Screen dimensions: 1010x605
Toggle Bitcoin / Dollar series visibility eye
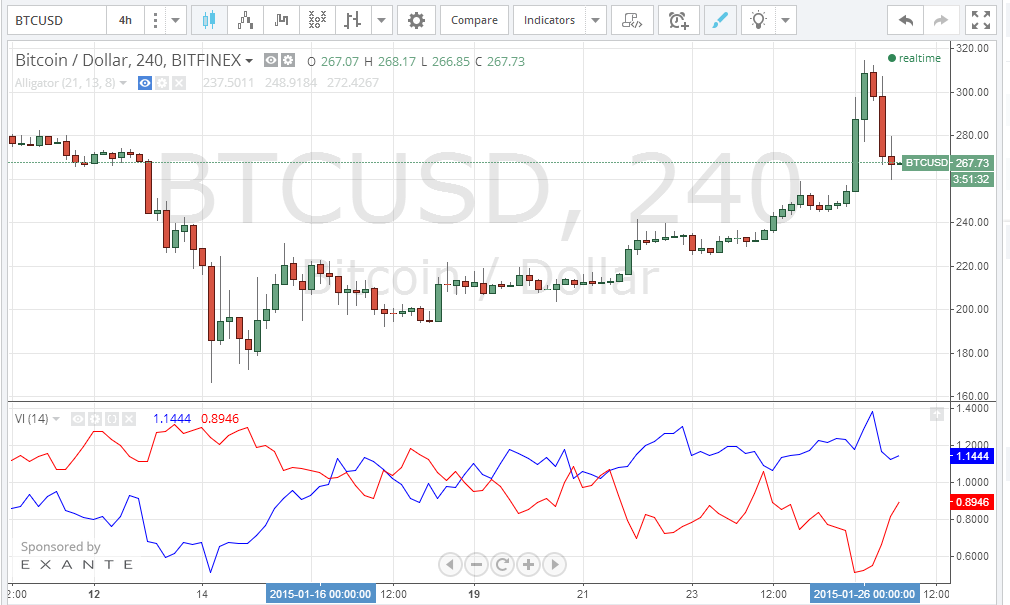coord(271,61)
